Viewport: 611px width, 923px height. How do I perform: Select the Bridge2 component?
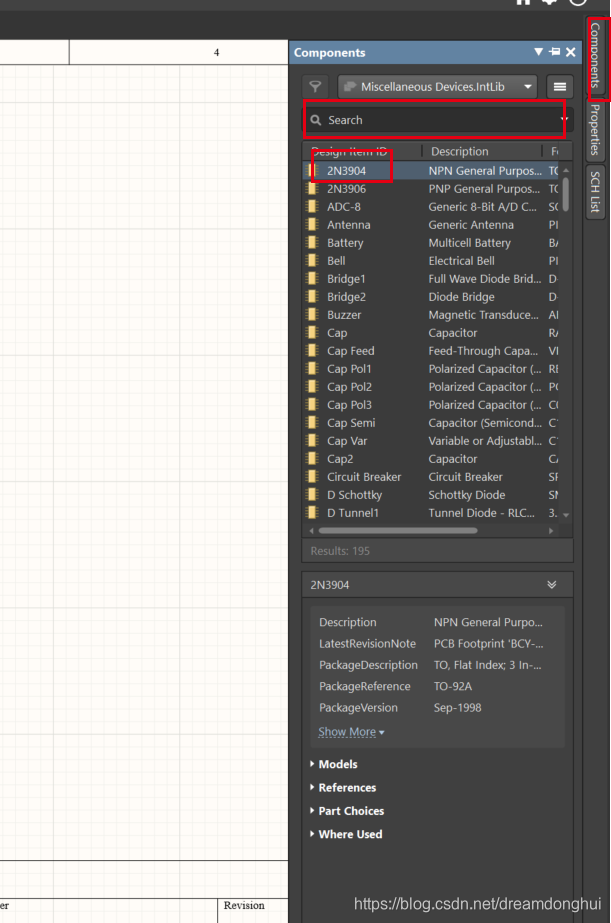(431, 297)
